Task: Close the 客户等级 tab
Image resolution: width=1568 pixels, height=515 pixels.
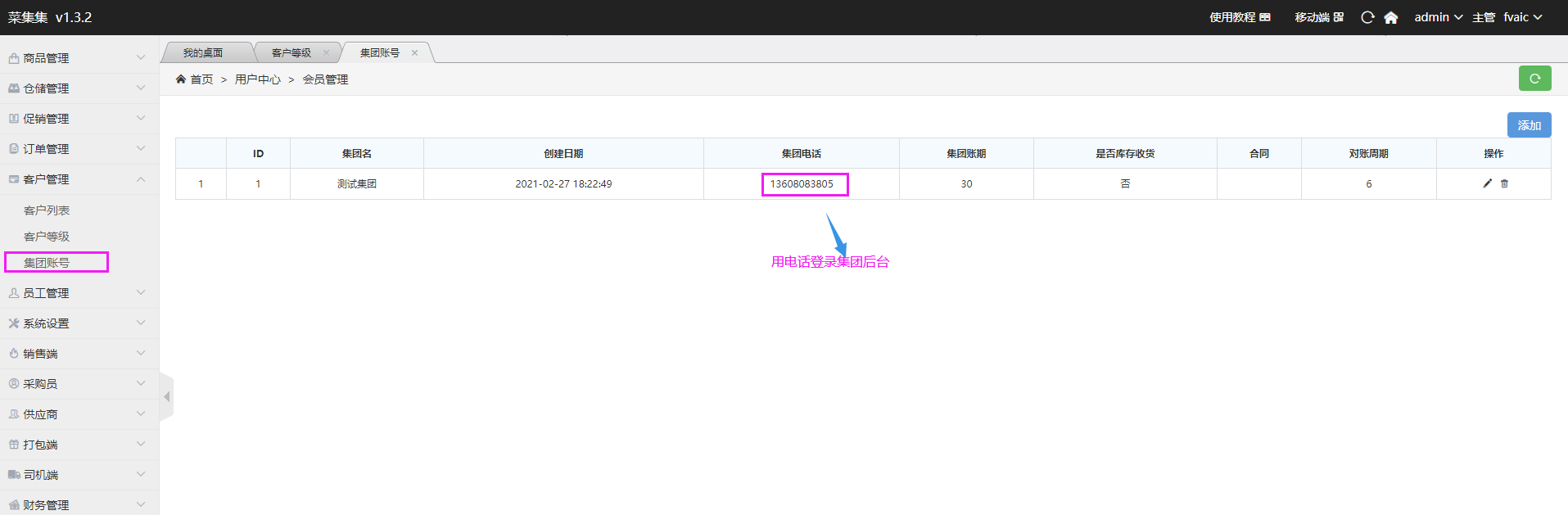Action: [326, 53]
